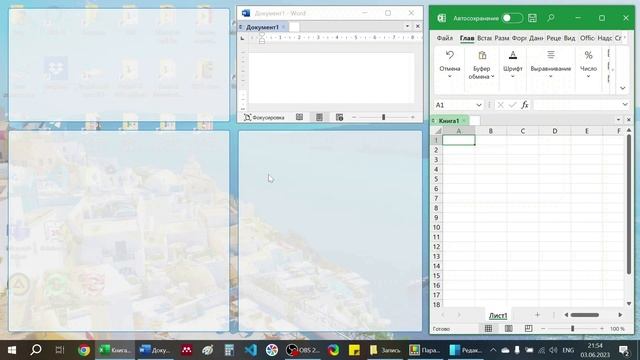Select the Книга1 document tab in Excel

449,121
